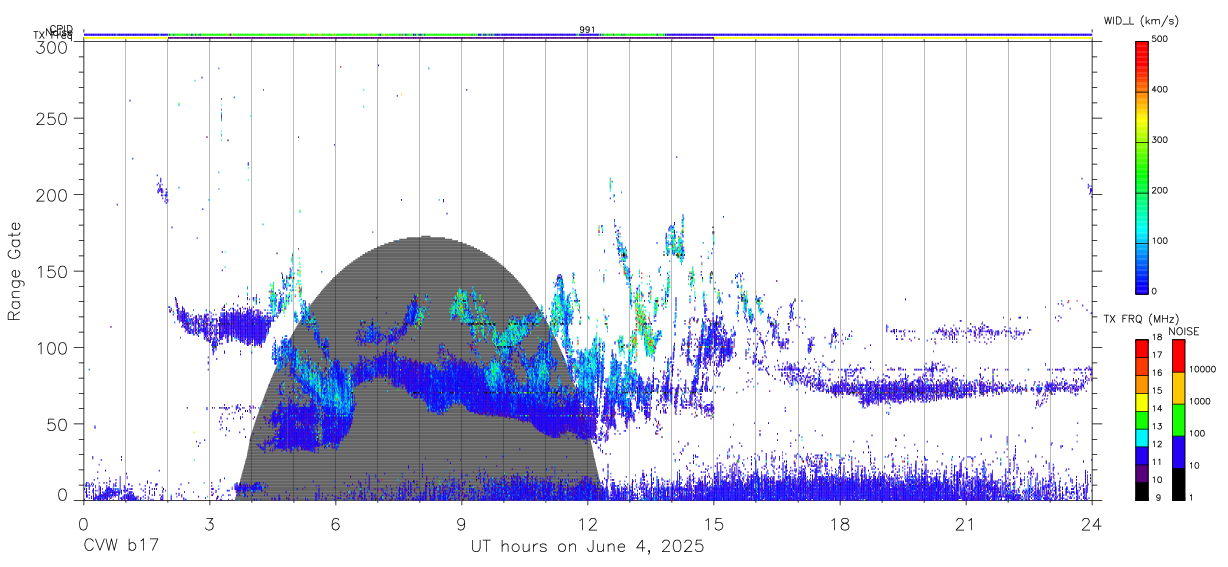This screenshot has height=567, width=1228.
Task: Click the Range Gate axis tick '200'
Action: [x=53, y=194]
